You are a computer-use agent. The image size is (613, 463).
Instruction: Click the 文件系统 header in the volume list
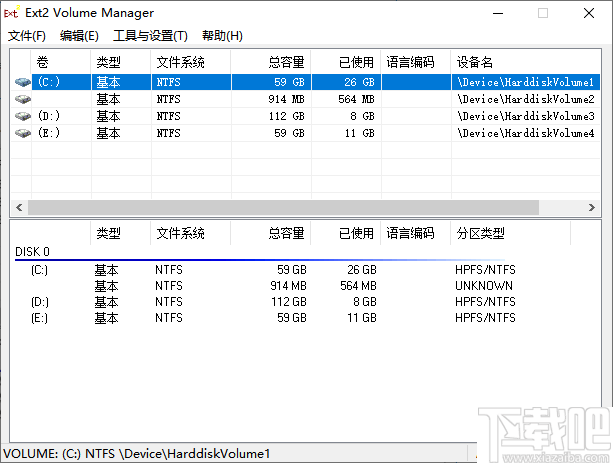(191, 62)
